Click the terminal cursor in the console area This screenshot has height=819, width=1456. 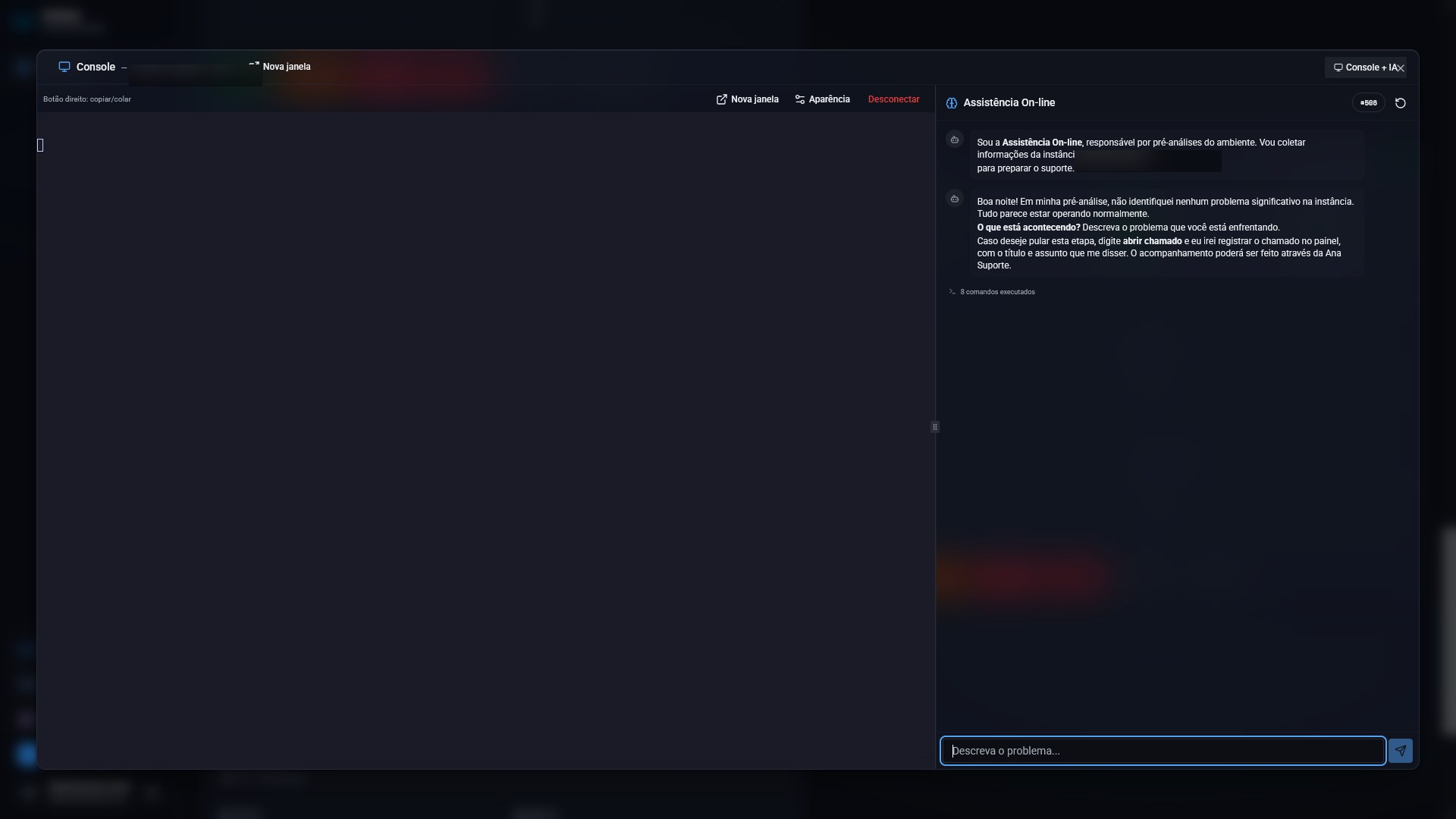coord(41,145)
